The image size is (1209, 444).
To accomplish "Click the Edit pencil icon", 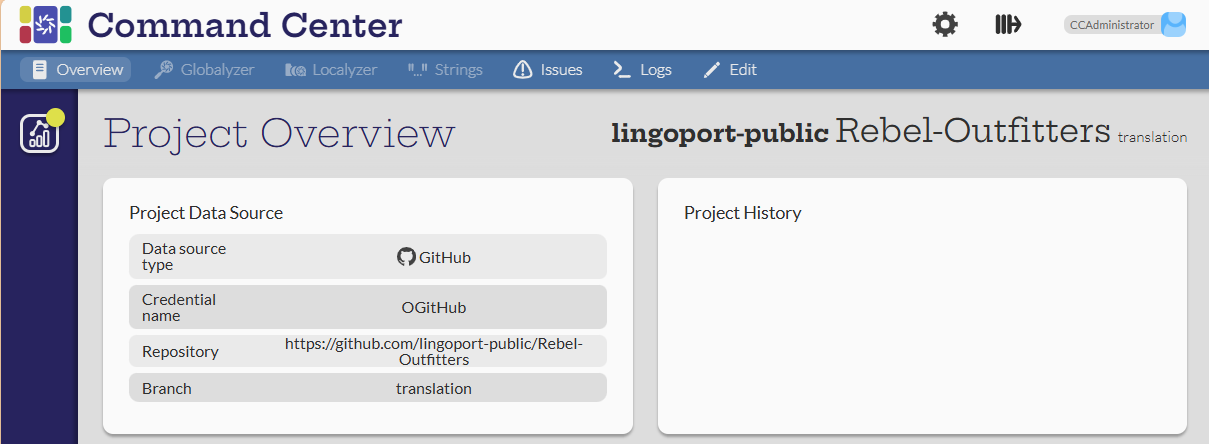I will coord(712,70).
